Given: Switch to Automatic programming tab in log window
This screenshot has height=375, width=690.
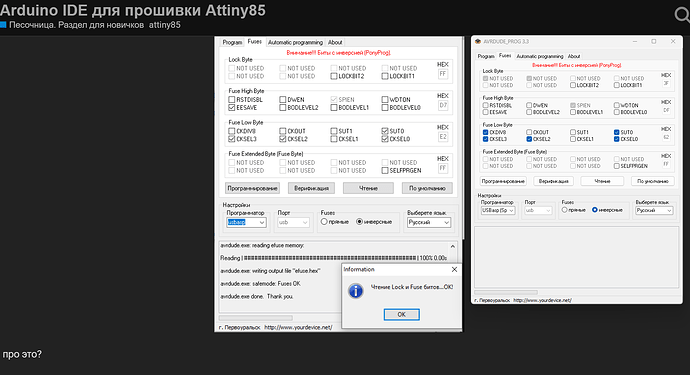Looking at the screenshot, I should [x=295, y=42].
